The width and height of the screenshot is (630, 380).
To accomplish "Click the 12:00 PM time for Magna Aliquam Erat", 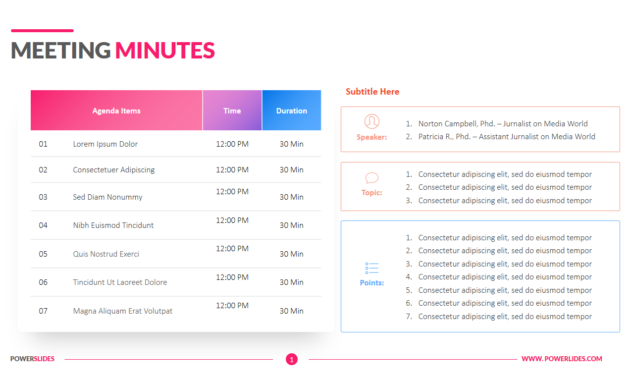I will [232, 306].
